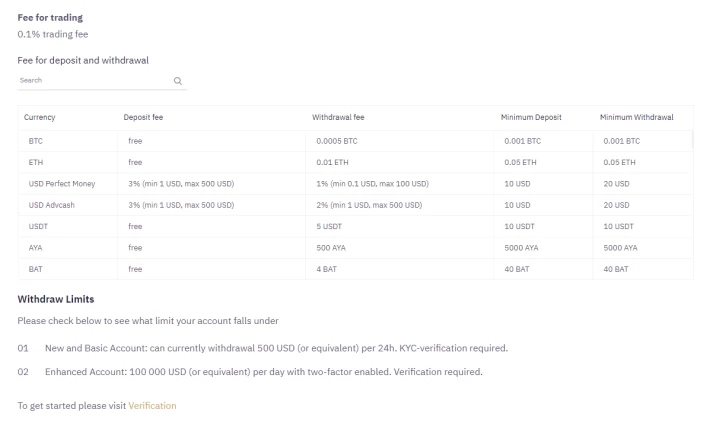The image size is (710, 435).
Task: Click the 5000 AYA minimum deposit cell
Action: (x=521, y=248)
